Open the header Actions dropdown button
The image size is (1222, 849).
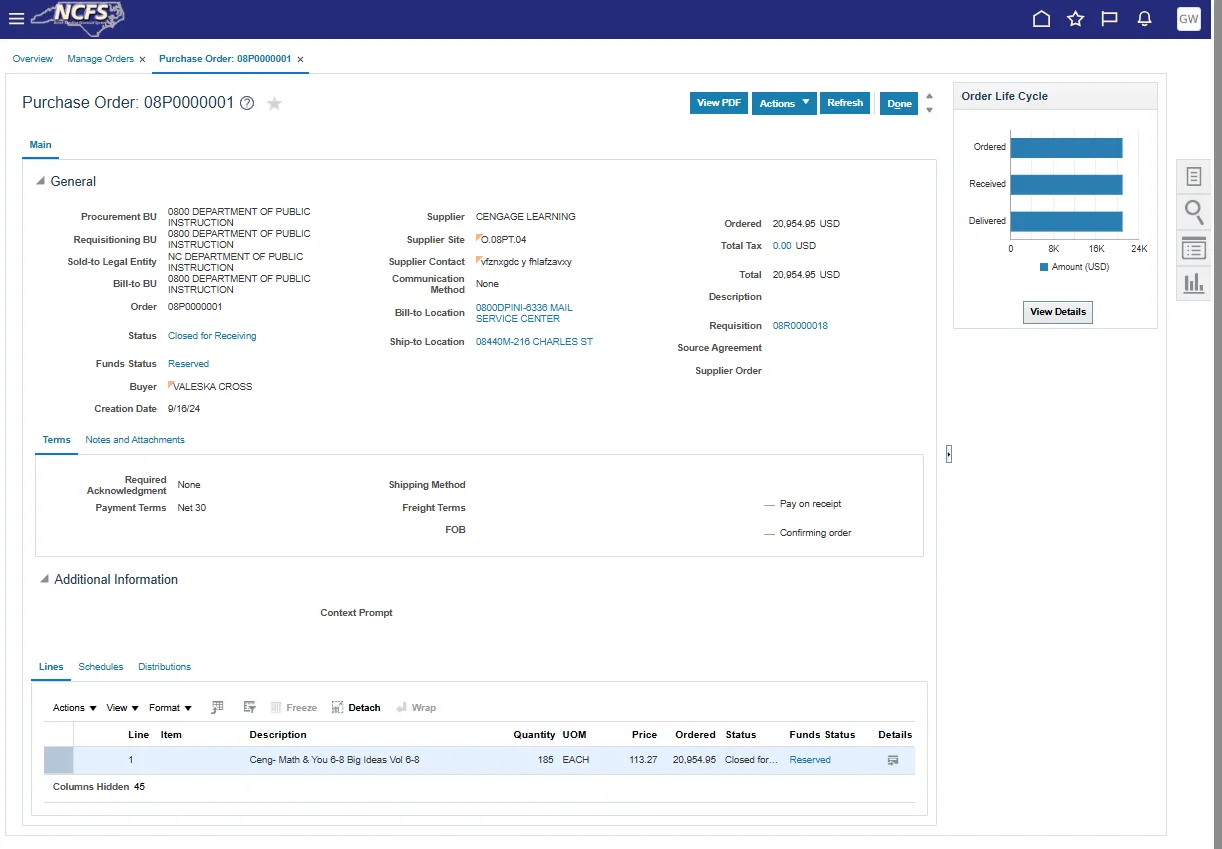[x=783, y=103]
